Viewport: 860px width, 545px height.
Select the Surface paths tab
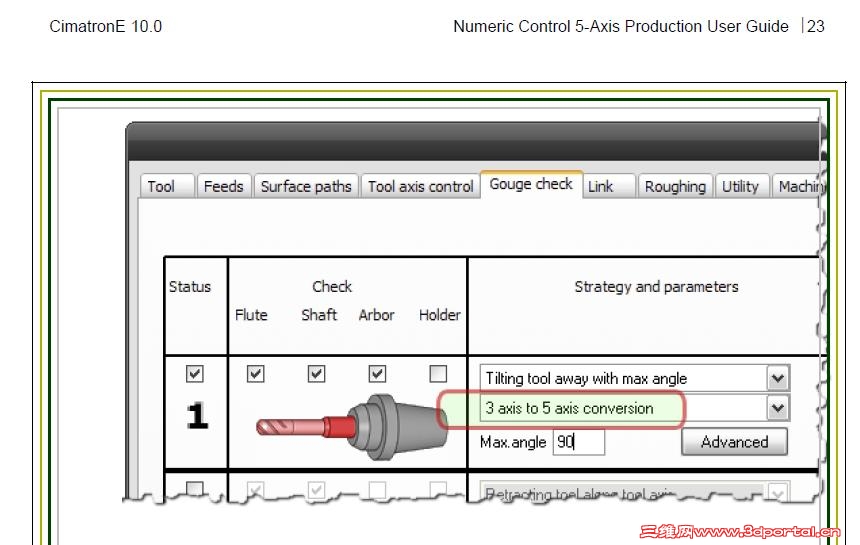click(305, 186)
